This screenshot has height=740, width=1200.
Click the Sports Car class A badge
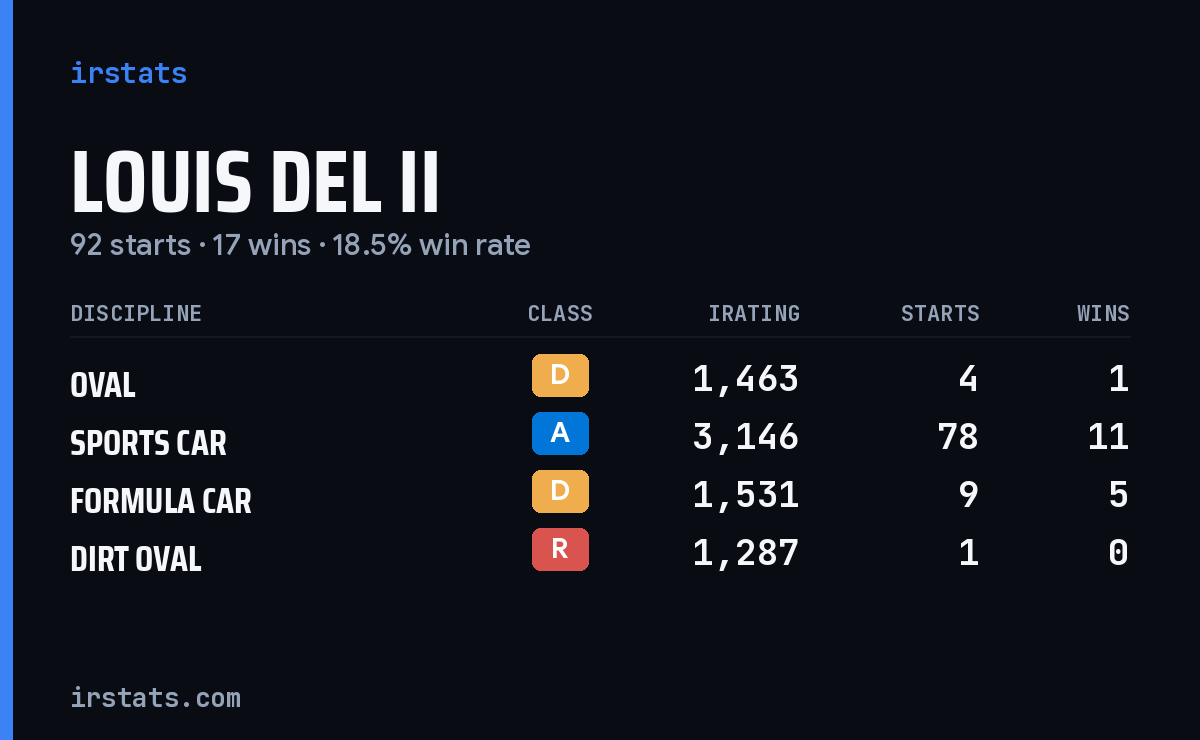[x=560, y=433]
